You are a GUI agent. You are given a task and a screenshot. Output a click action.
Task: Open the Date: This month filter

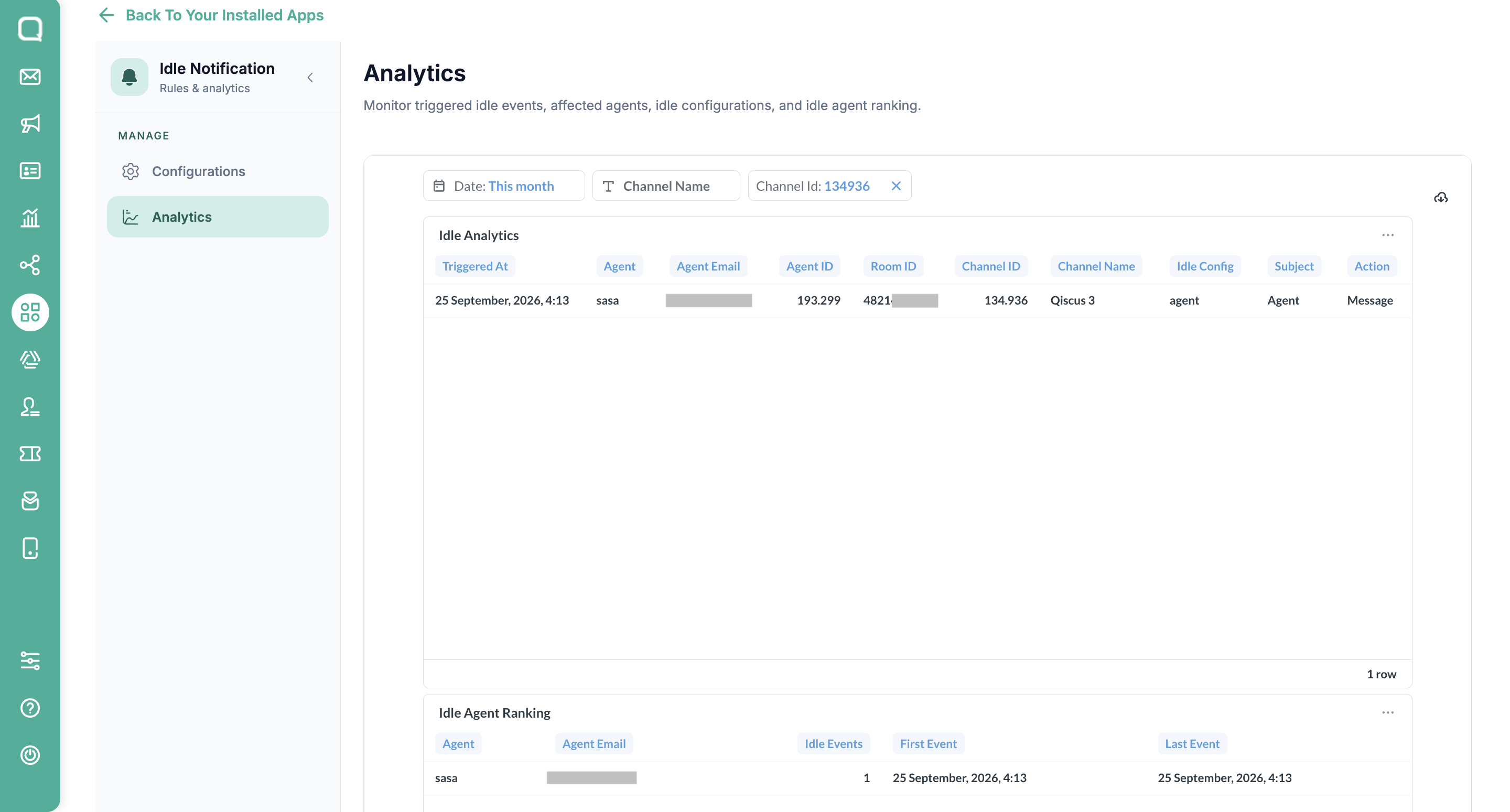pyautogui.click(x=503, y=186)
